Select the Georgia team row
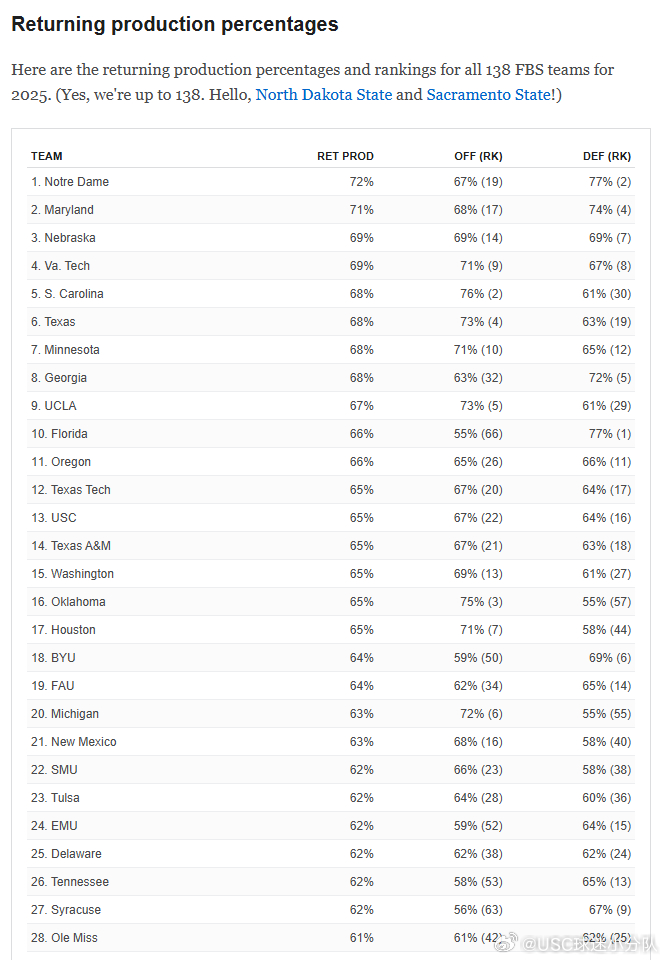Viewport: 665px width, 960px height. point(331,378)
